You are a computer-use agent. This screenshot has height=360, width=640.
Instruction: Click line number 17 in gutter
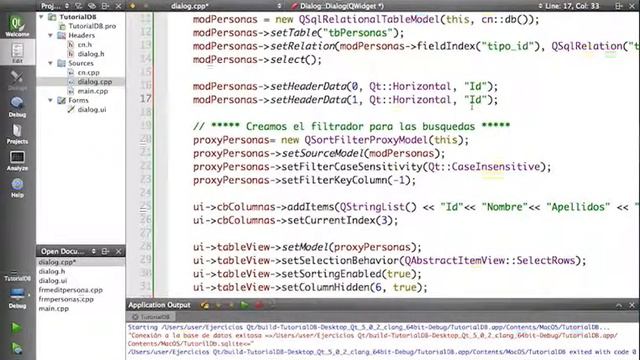pos(146,99)
